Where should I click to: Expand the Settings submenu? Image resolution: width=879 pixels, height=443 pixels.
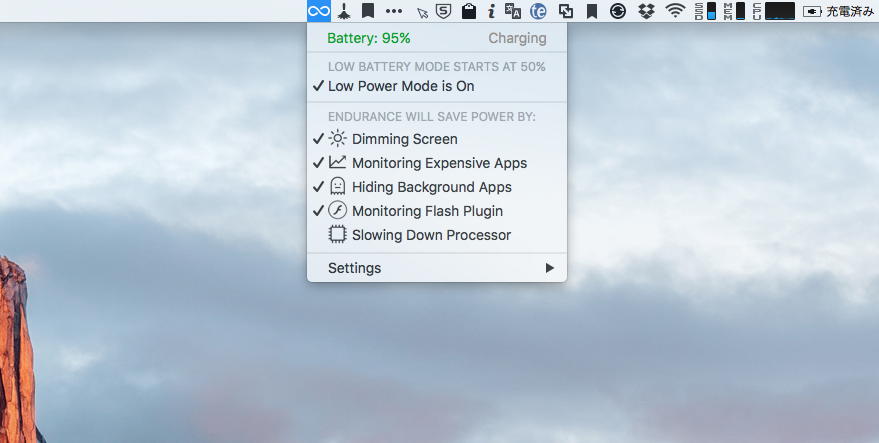[437, 268]
